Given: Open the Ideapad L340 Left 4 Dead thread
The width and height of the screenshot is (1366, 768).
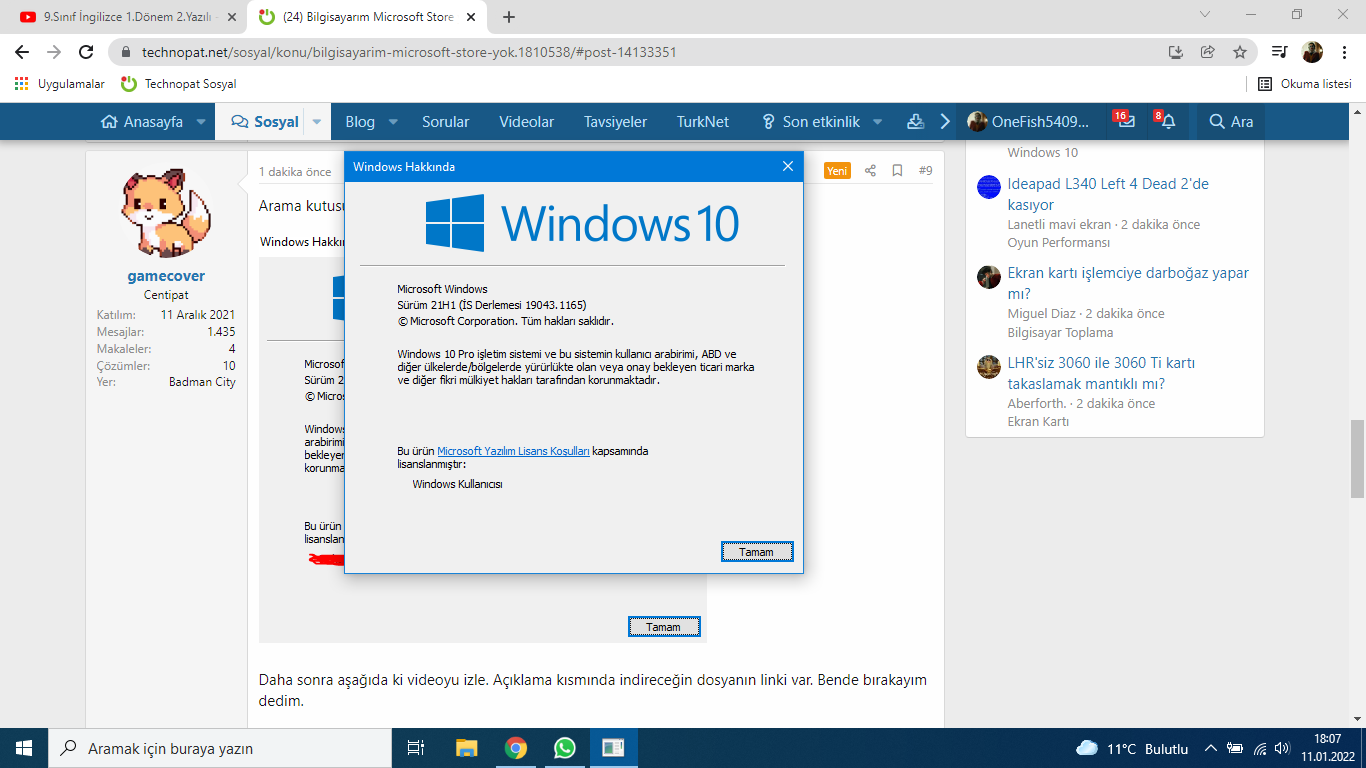Looking at the screenshot, I should tap(1108, 194).
